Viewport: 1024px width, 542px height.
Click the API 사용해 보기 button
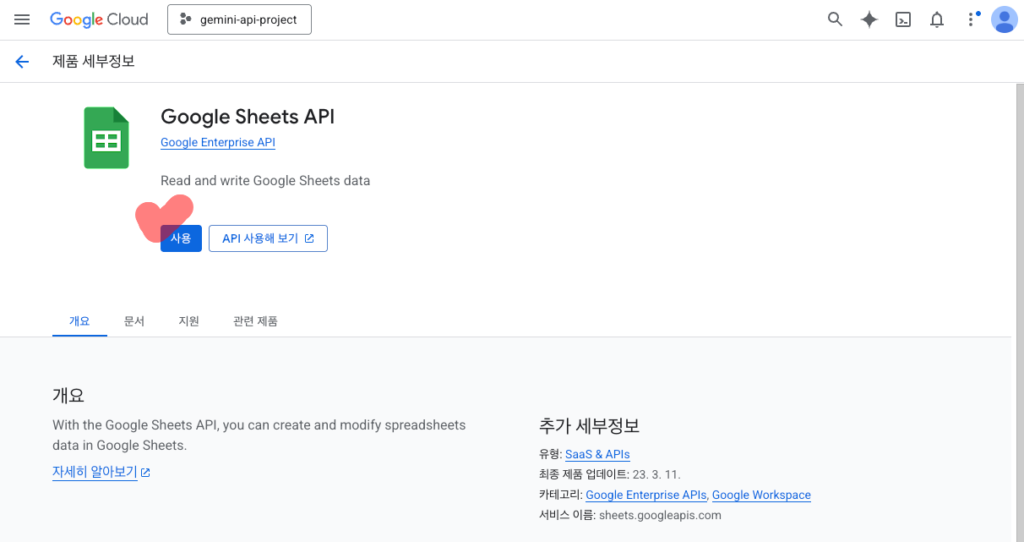268,238
